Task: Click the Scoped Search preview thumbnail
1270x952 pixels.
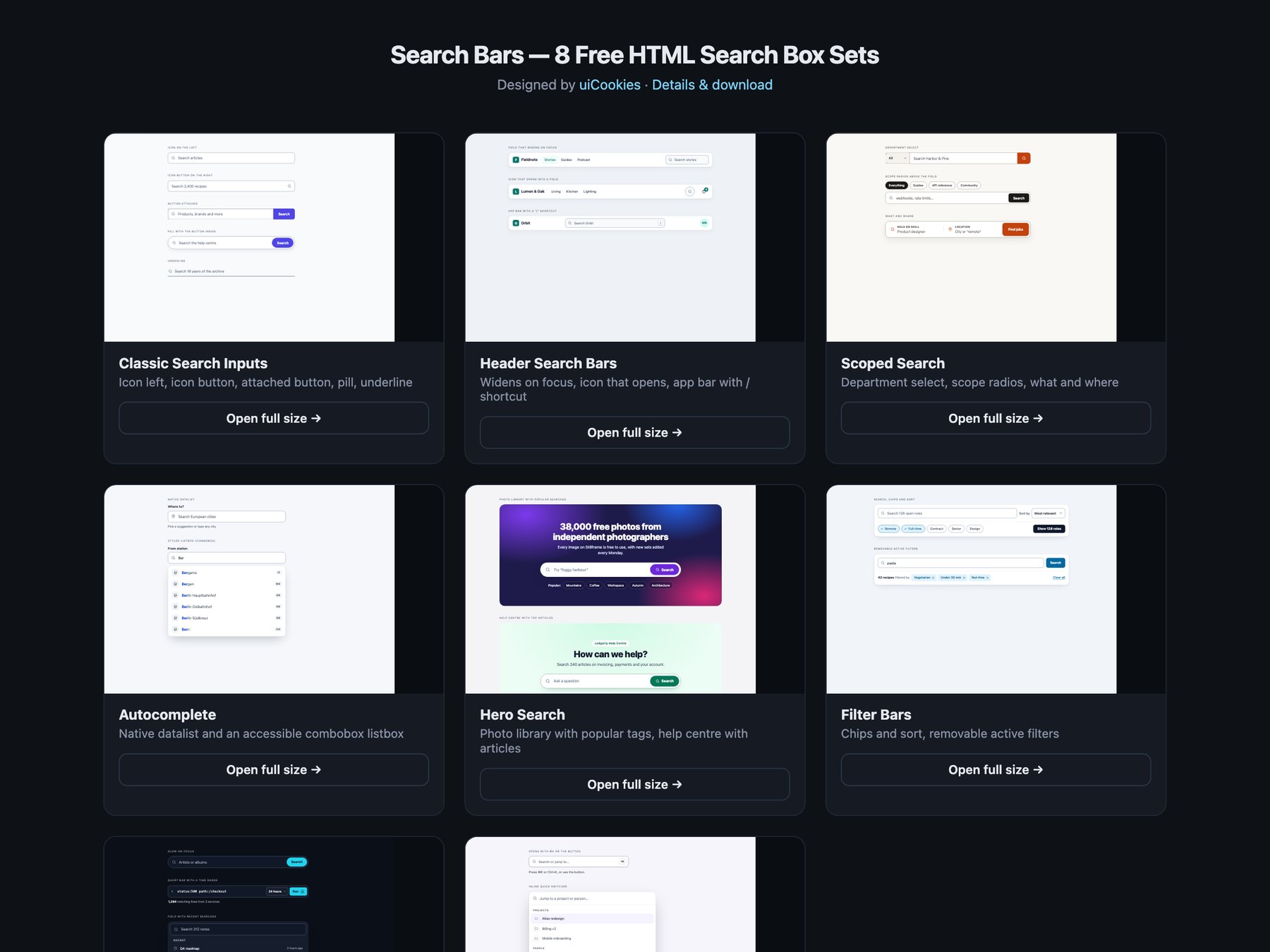Action: point(996,238)
